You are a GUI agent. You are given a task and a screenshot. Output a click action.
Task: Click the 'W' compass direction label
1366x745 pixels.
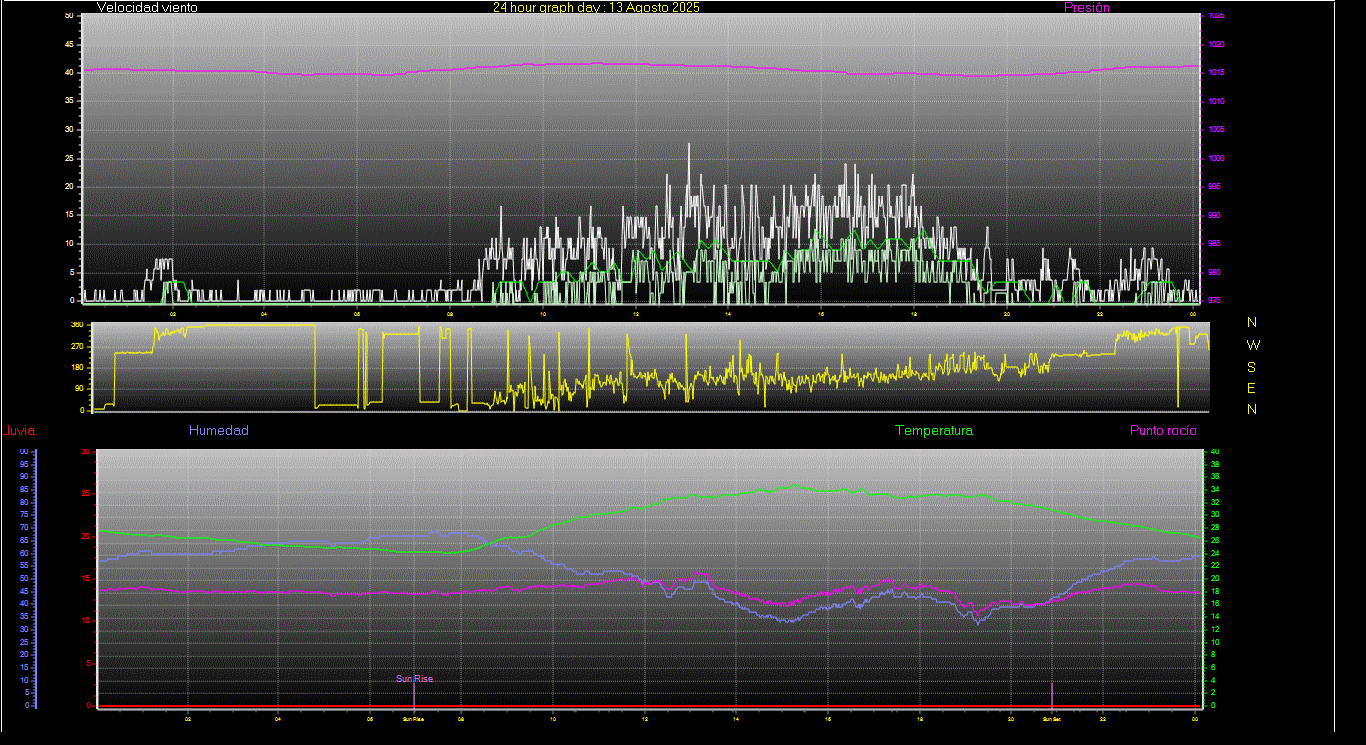pyautogui.click(x=1253, y=345)
